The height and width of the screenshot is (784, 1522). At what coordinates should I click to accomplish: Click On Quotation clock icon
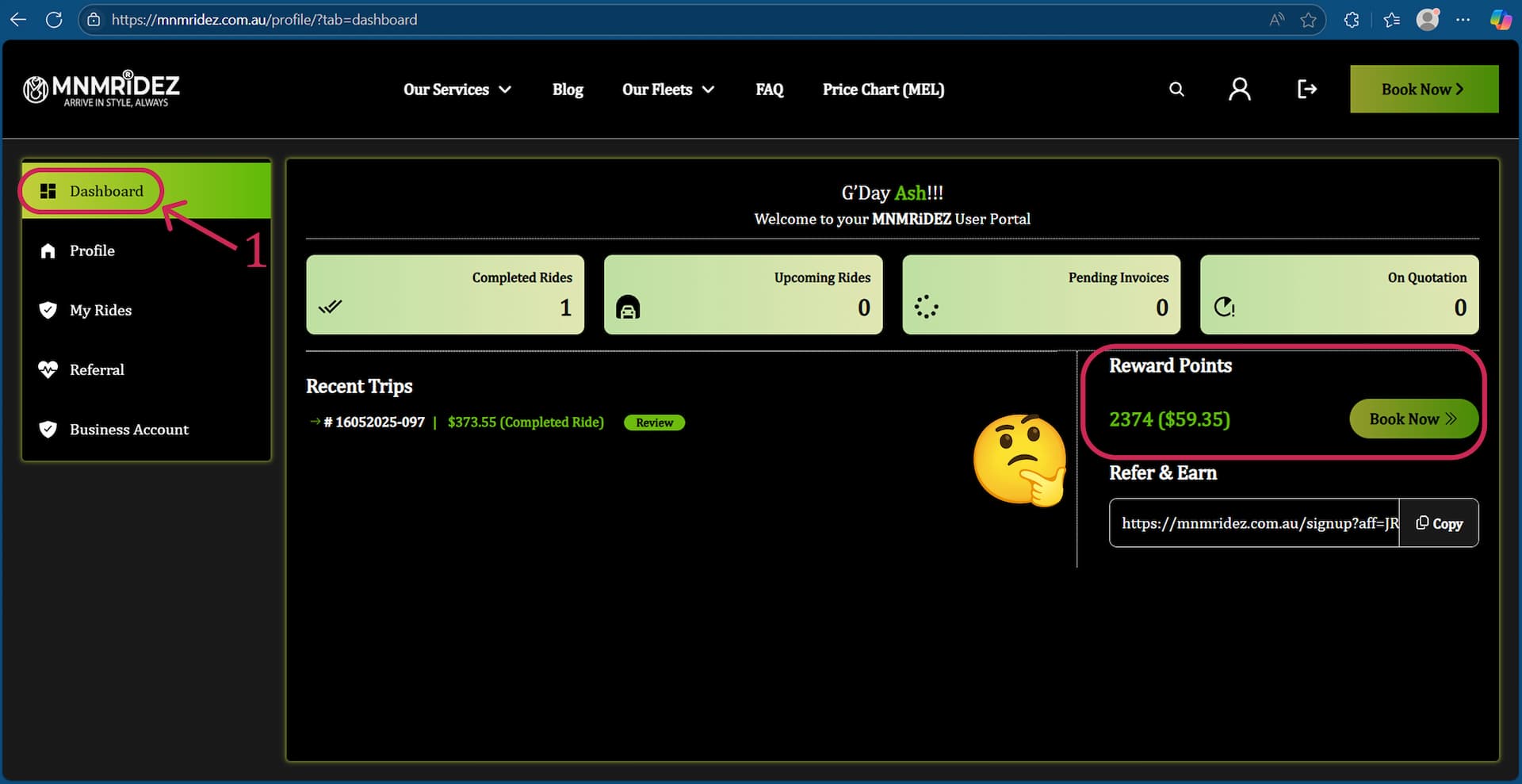1225,307
